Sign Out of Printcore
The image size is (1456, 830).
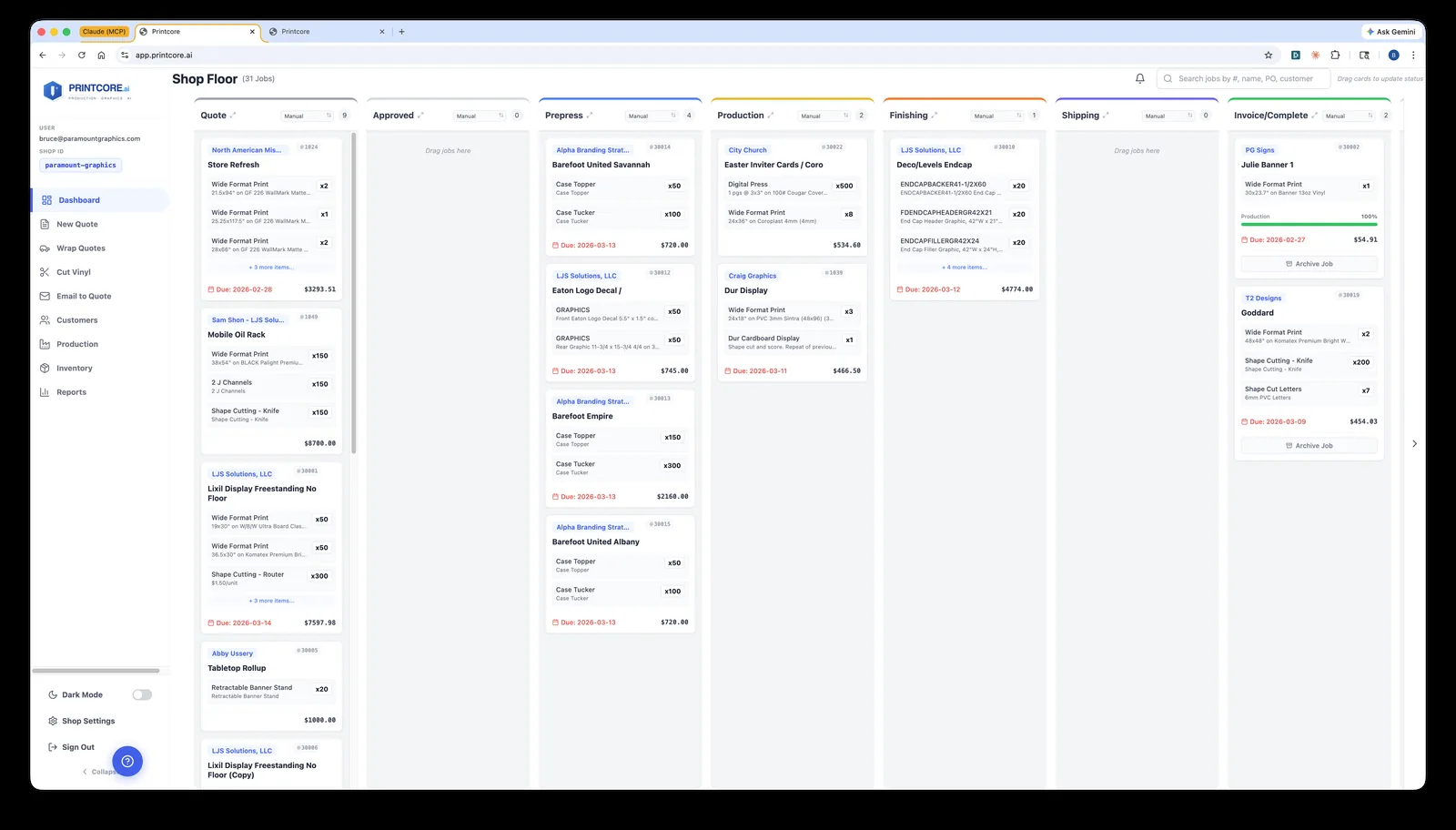tap(71, 747)
